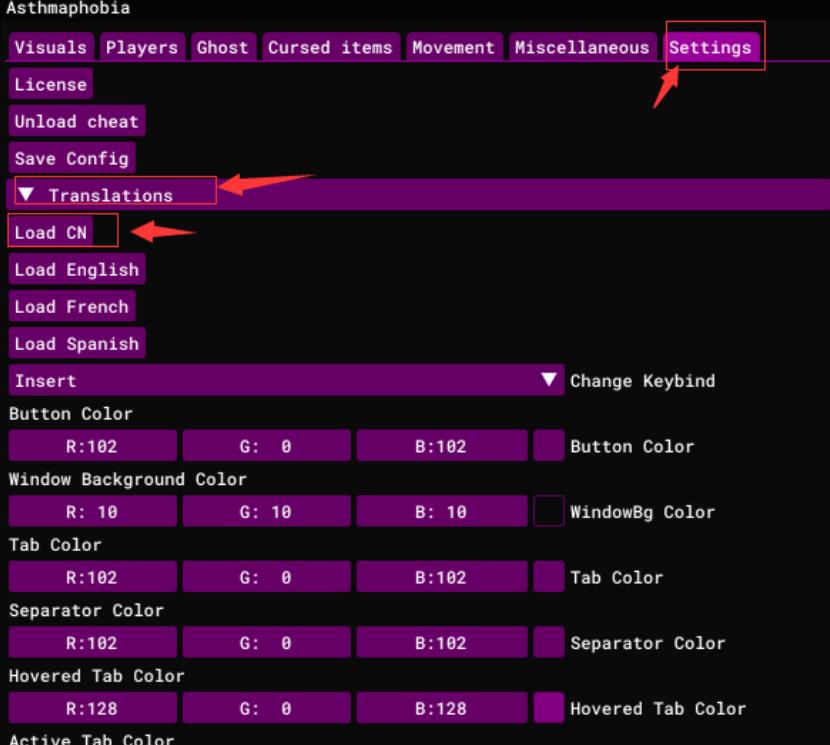Click Window Background B: 10 field
Viewport: 830px width, 745px height.
(441, 511)
